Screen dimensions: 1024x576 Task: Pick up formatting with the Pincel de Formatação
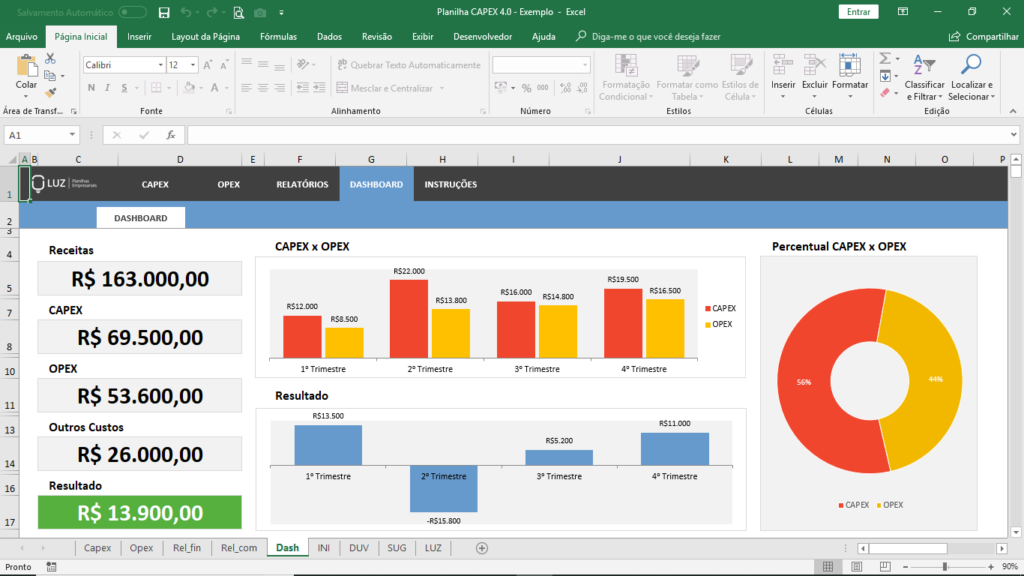pyautogui.click(x=49, y=91)
